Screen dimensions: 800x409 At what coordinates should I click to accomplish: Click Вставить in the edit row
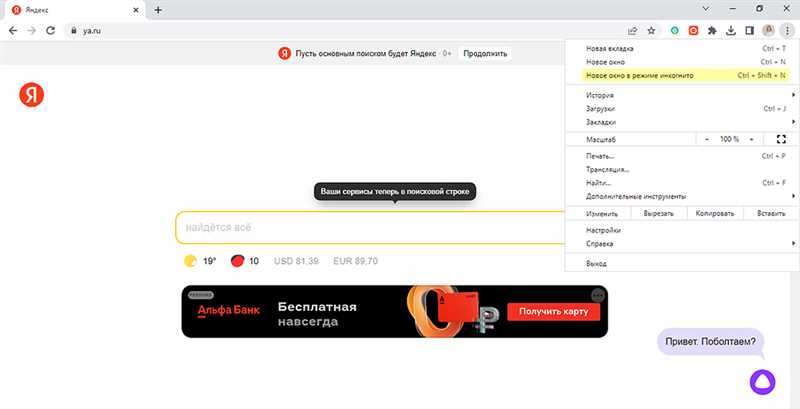tap(771, 214)
